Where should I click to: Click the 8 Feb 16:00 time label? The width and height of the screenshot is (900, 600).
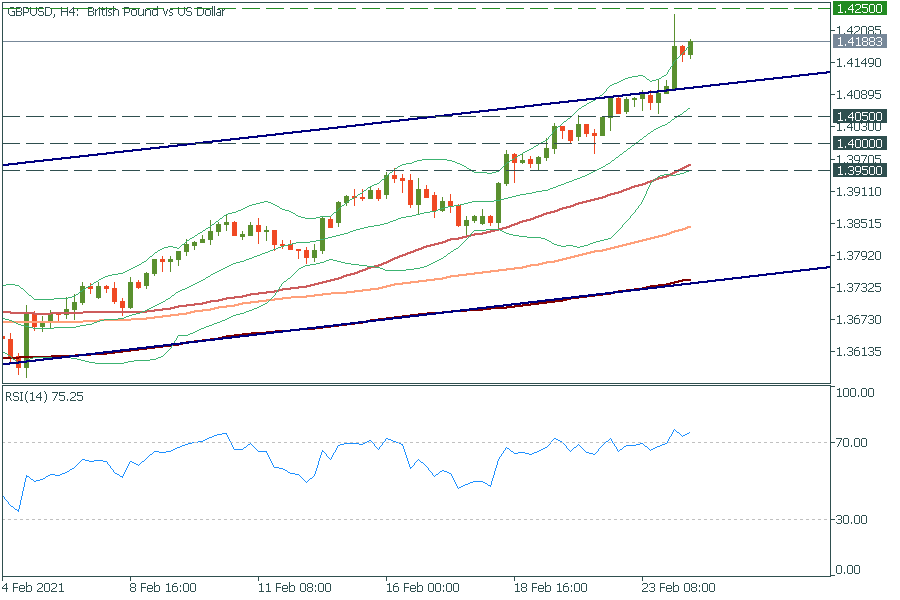coord(163,588)
